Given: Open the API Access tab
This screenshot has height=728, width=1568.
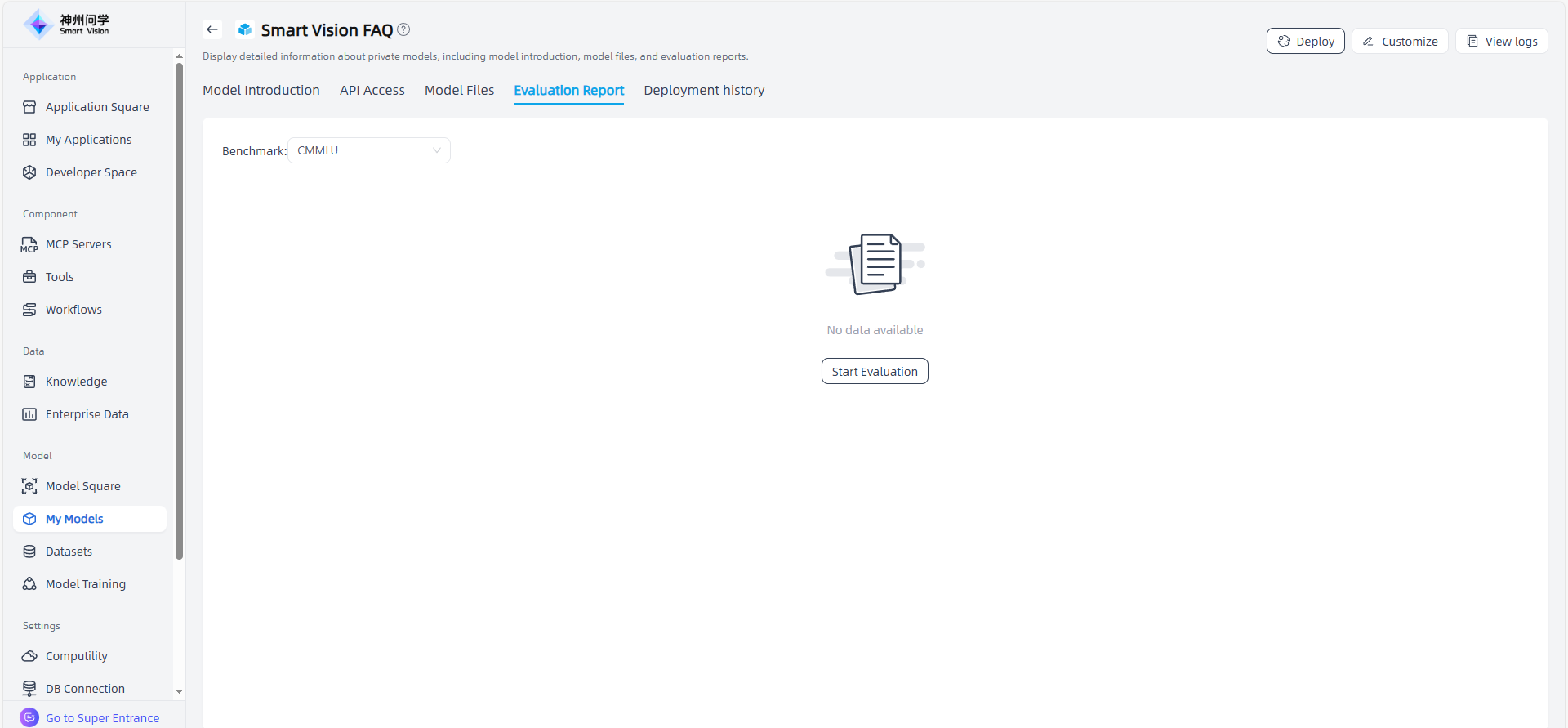Looking at the screenshot, I should tap(372, 90).
